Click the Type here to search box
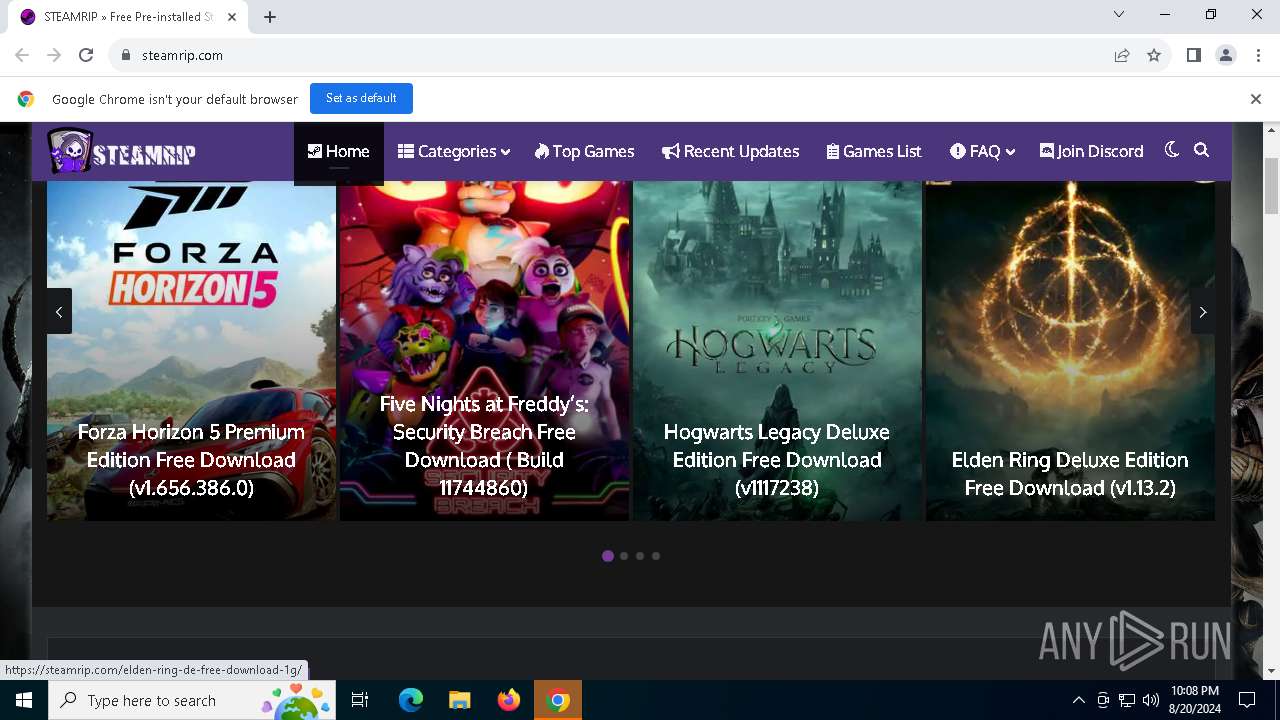The height and width of the screenshot is (720, 1280). point(193,700)
